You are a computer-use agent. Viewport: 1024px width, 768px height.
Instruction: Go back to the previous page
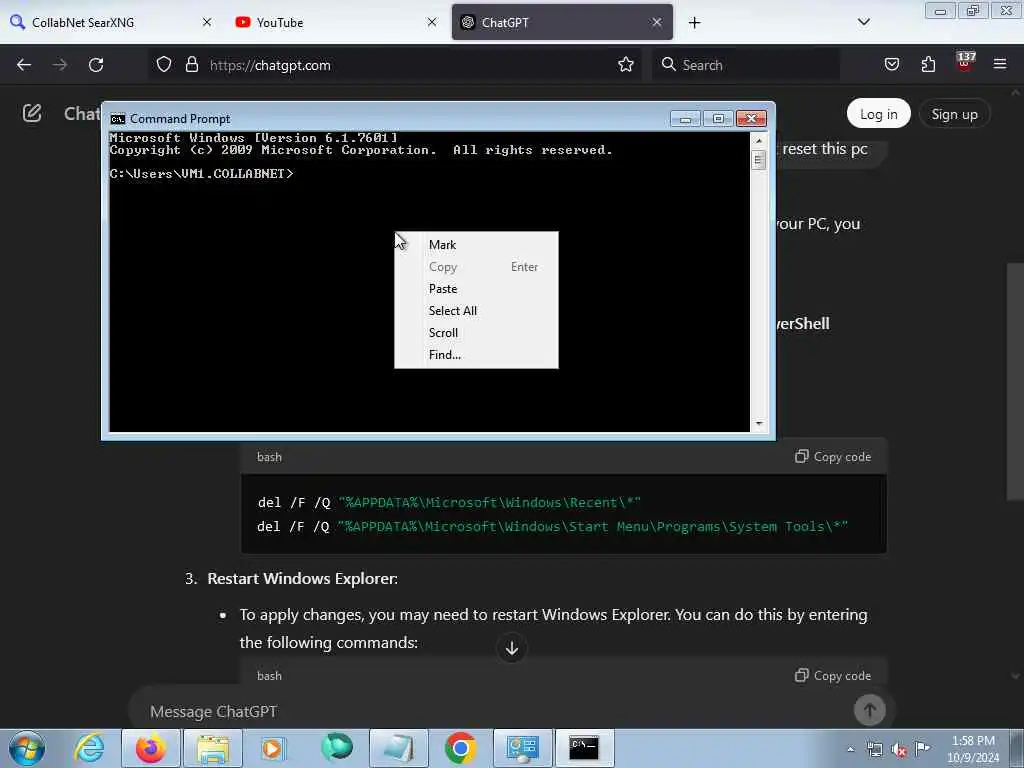point(24,65)
